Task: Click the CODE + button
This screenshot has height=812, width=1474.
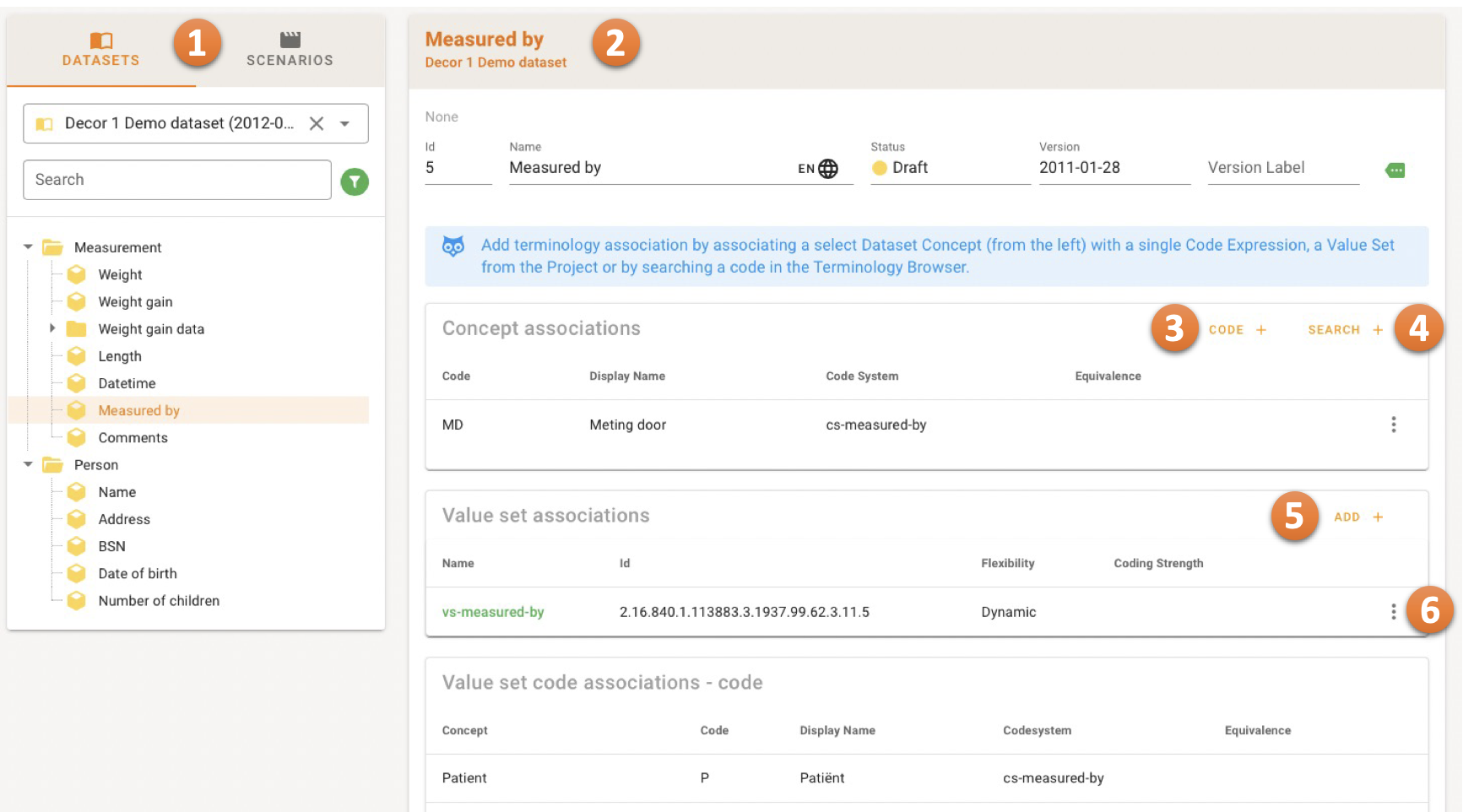Action: pos(1237,330)
